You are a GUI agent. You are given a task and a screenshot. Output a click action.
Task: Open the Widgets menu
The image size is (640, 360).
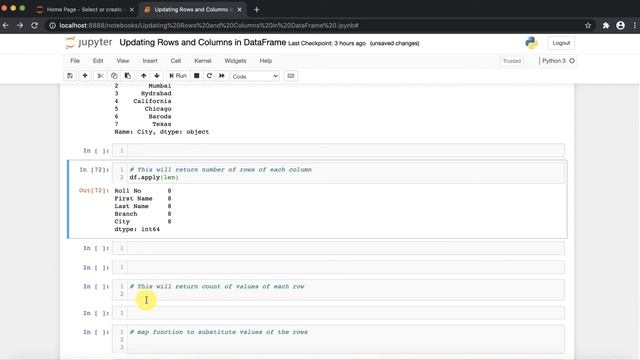tap(235, 61)
